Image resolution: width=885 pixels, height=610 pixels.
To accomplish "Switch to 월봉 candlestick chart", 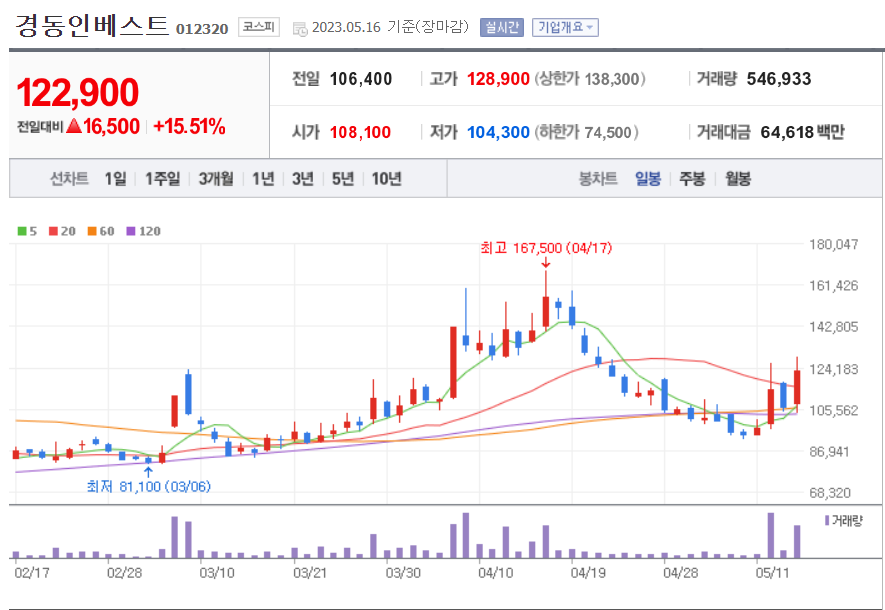I will click(738, 179).
